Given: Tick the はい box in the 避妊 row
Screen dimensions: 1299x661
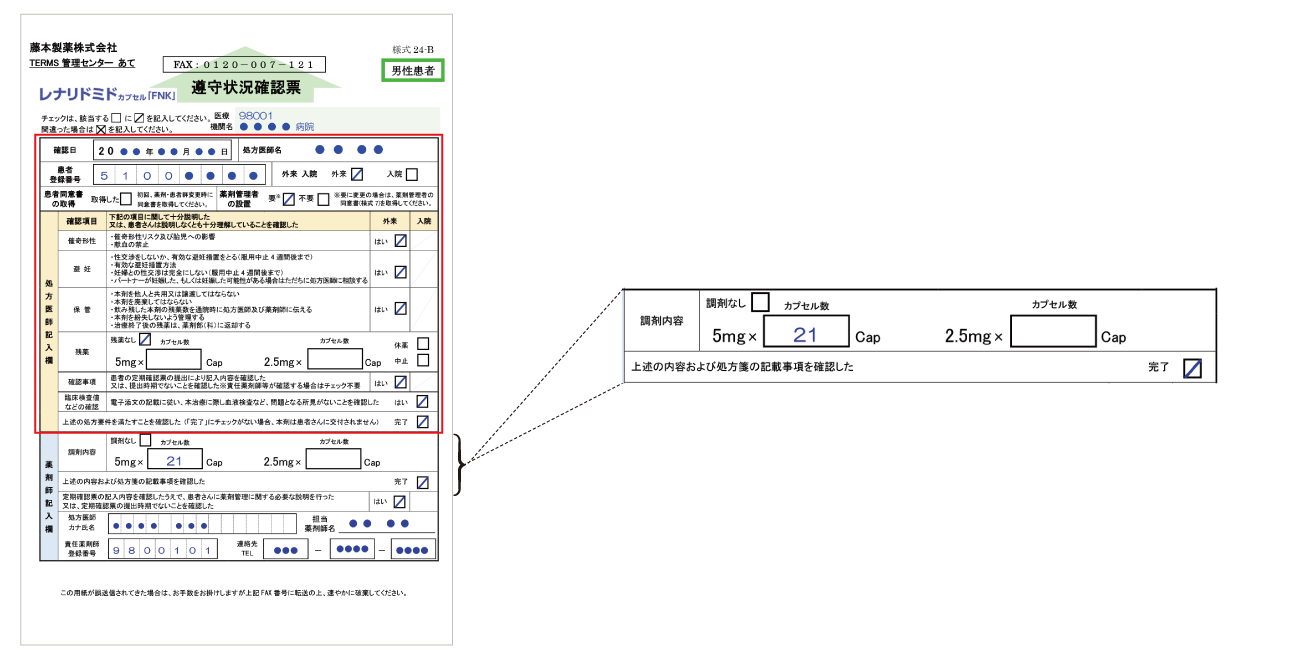Looking at the screenshot, I should point(400,271).
